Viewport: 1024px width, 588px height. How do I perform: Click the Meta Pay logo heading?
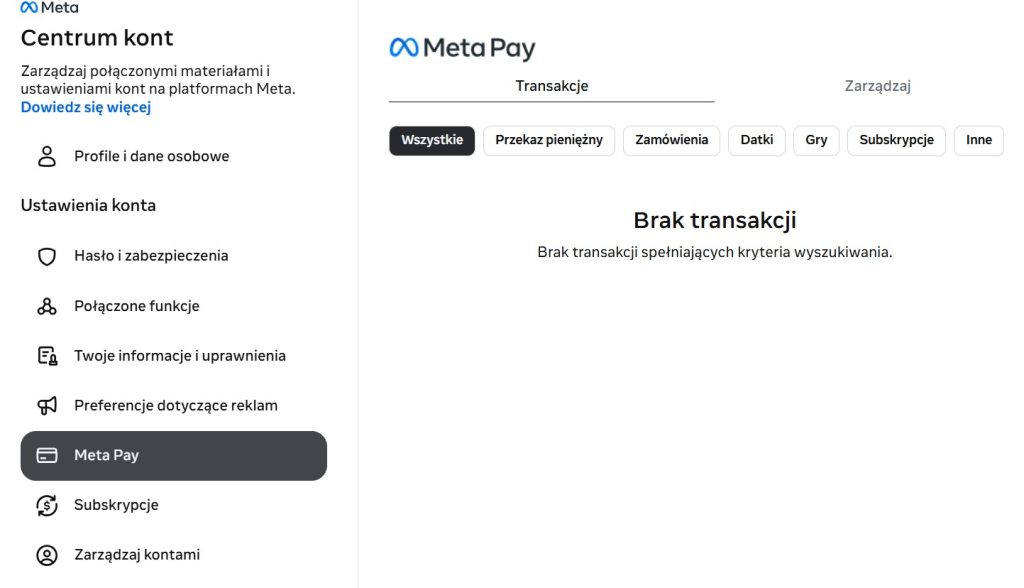pyautogui.click(x=462, y=48)
